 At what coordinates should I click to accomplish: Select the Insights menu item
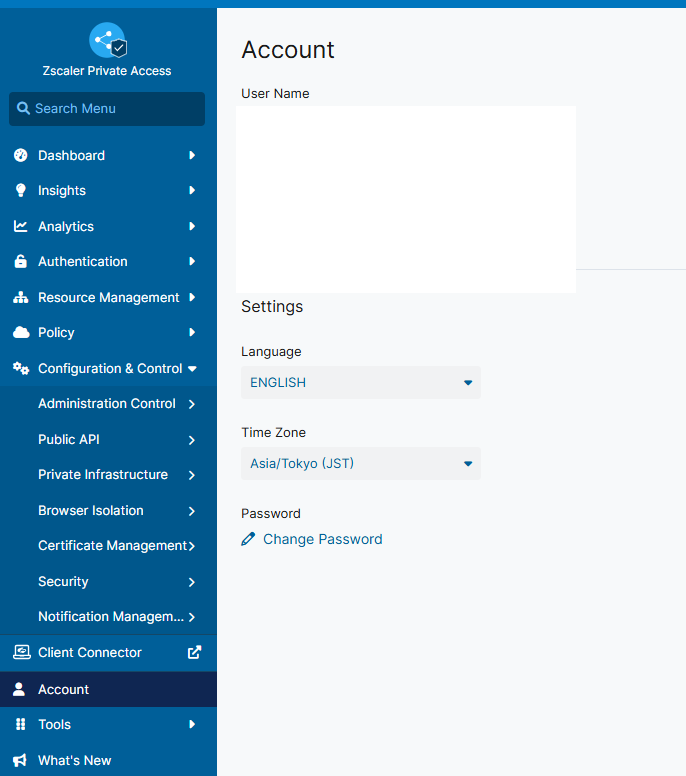(x=108, y=191)
